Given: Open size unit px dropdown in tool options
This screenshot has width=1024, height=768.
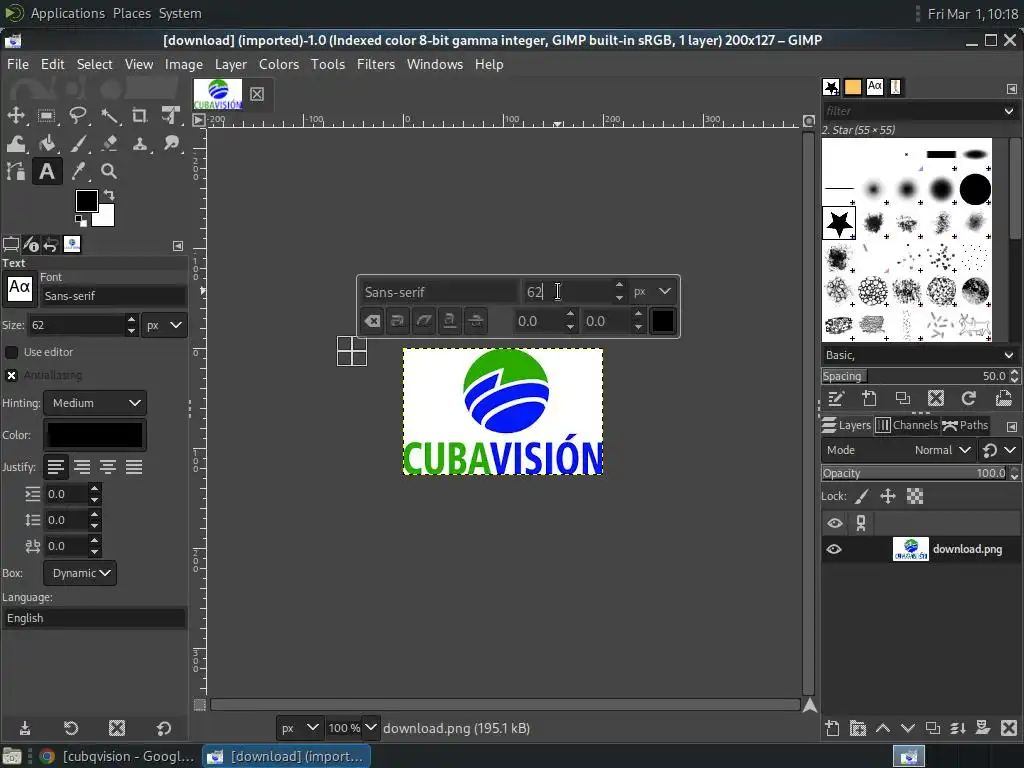Looking at the screenshot, I should 165,325.
